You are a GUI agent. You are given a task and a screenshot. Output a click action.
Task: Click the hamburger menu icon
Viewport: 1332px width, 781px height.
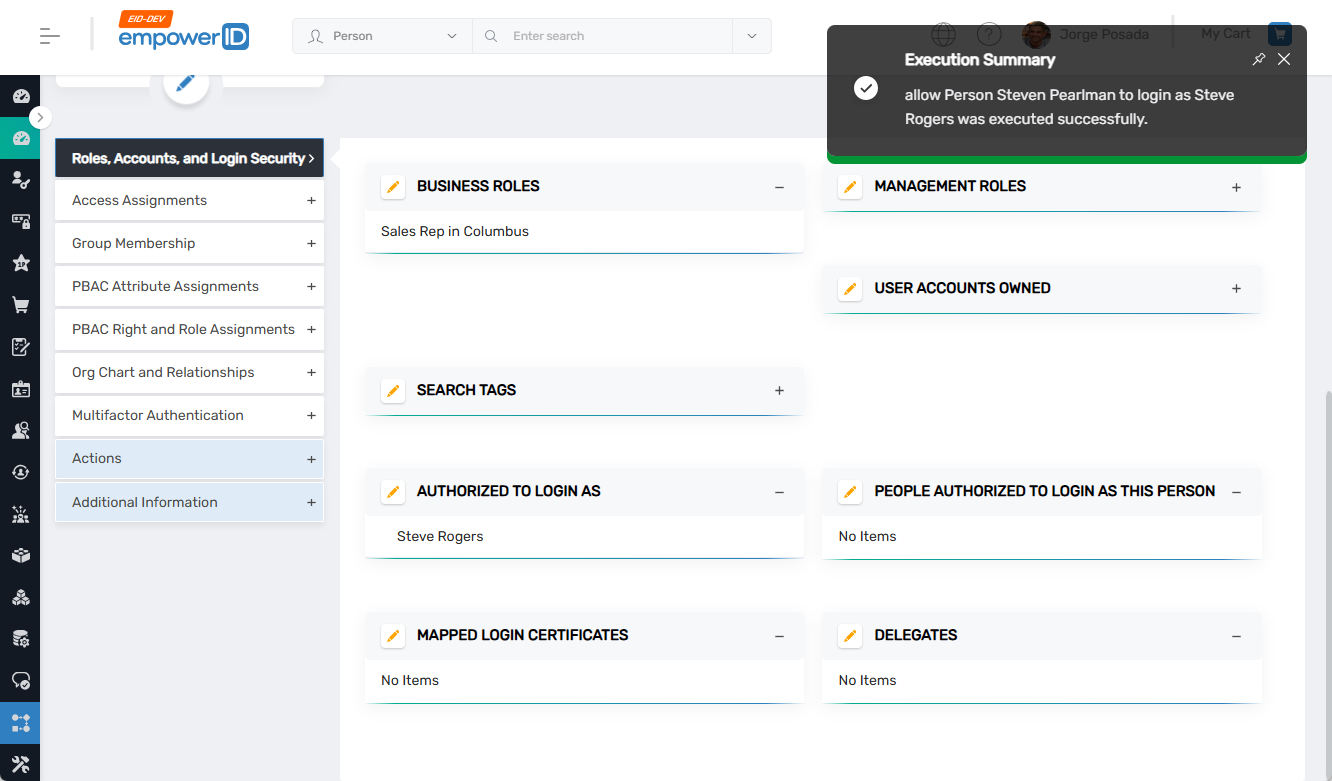(x=50, y=36)
